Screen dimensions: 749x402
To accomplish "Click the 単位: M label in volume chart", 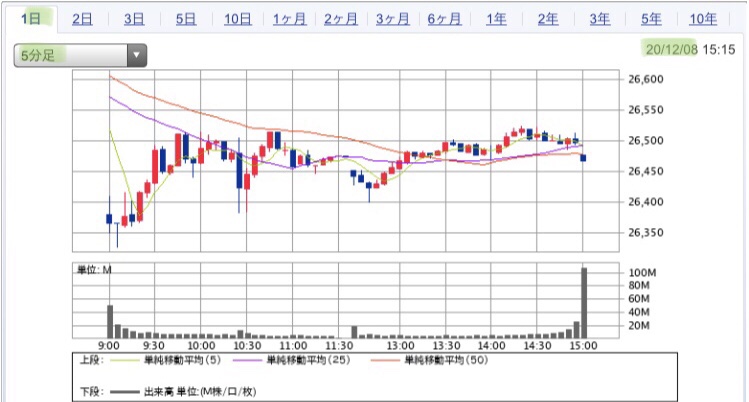I will pyautogui.click(x=94, y=270).
